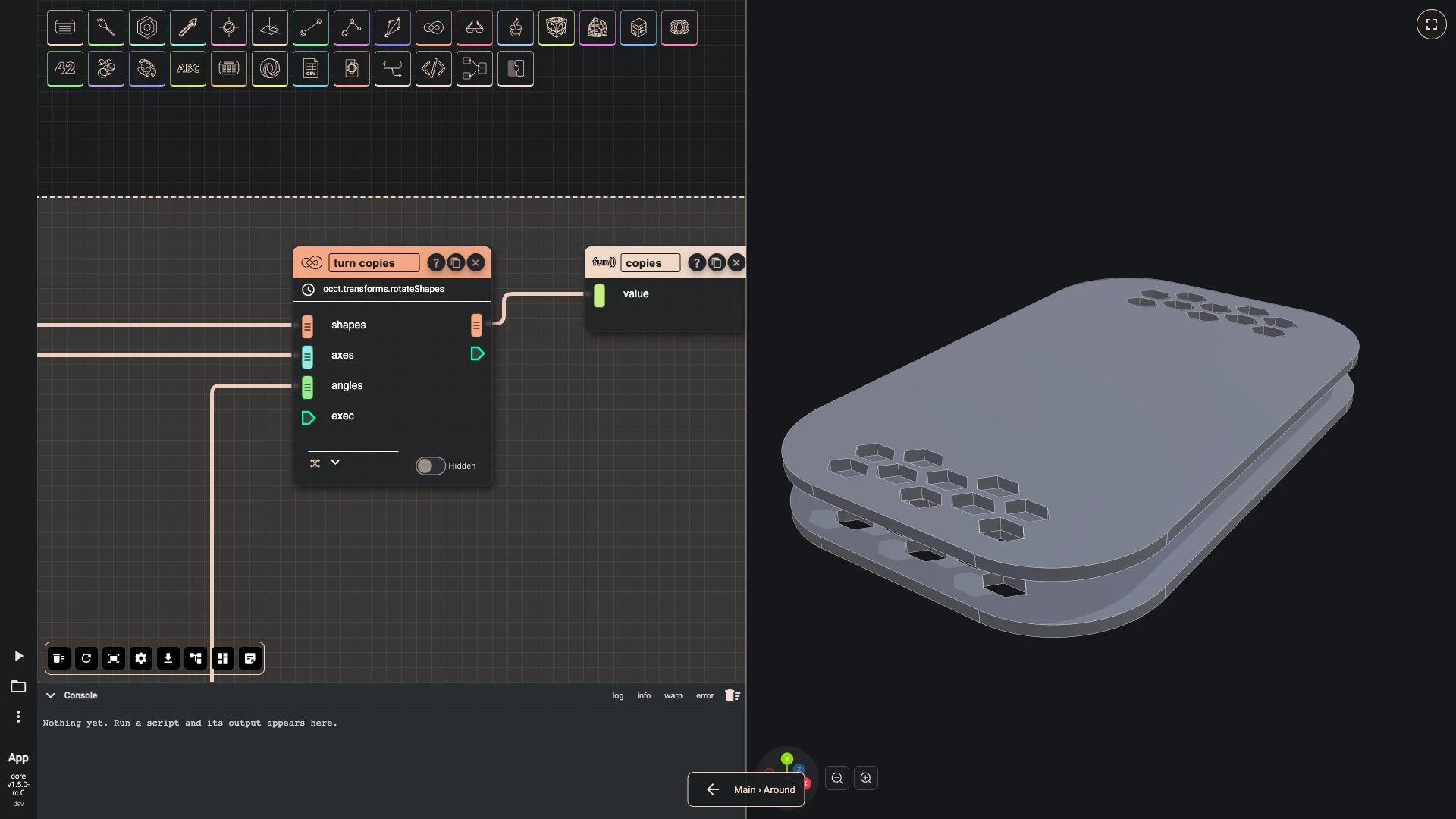Open the two-point line category icon
Screen dimensions: 1456x819
pyautogui.click(x=311, y=28)
